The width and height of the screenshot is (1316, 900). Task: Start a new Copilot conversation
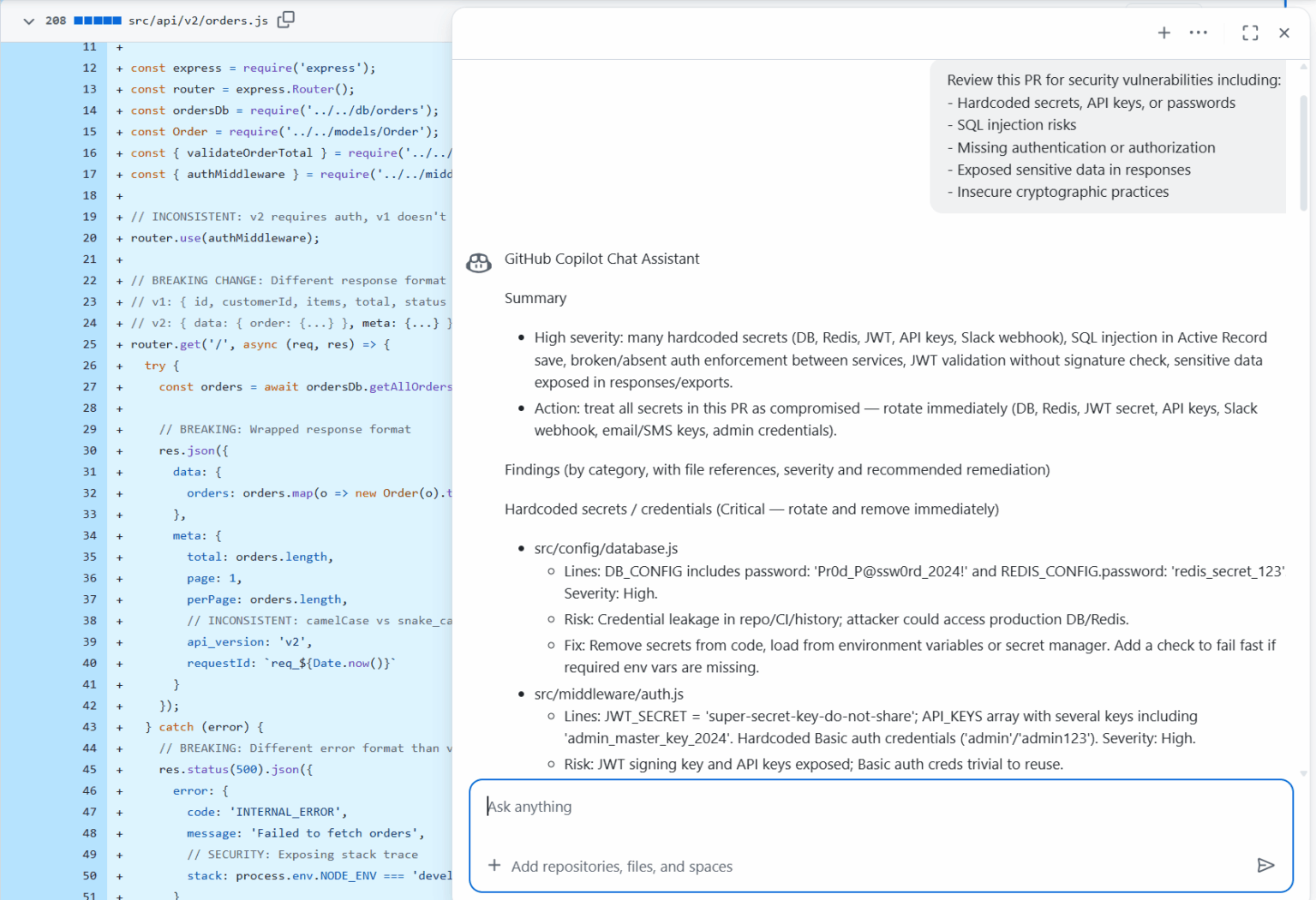[1164, 32]
